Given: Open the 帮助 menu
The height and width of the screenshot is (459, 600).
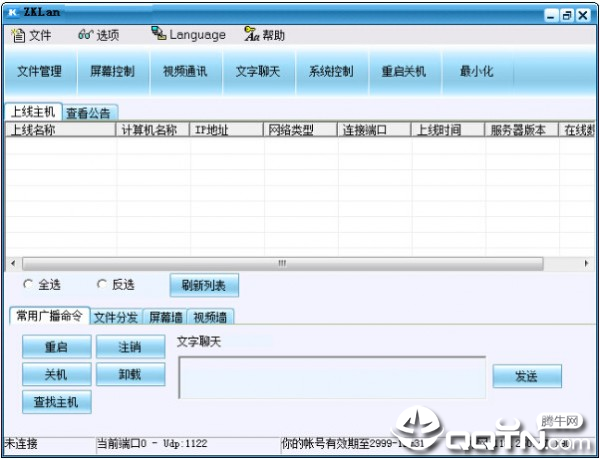Looking at the screenshot, I should [x=273, y=36].
